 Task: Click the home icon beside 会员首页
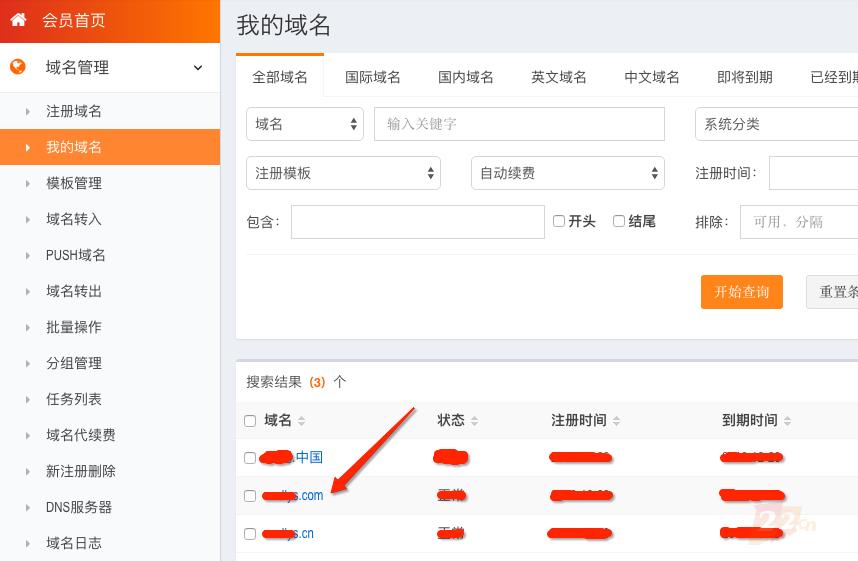click(x=18, y=20)
